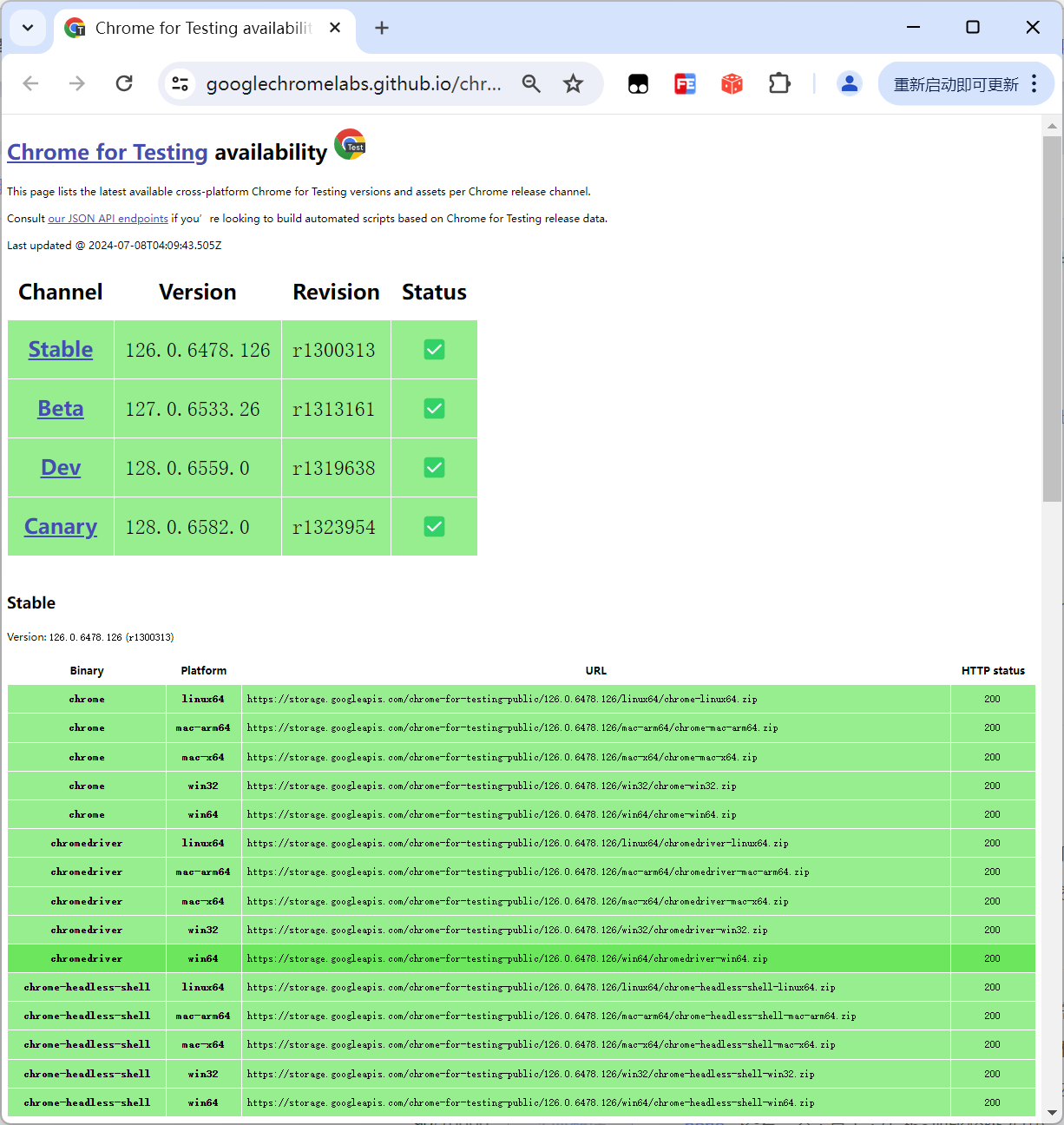Jump to the Stable channel link
Image resolution: width=1064 pixels, height=1125 pixels.
click(61, 349)
